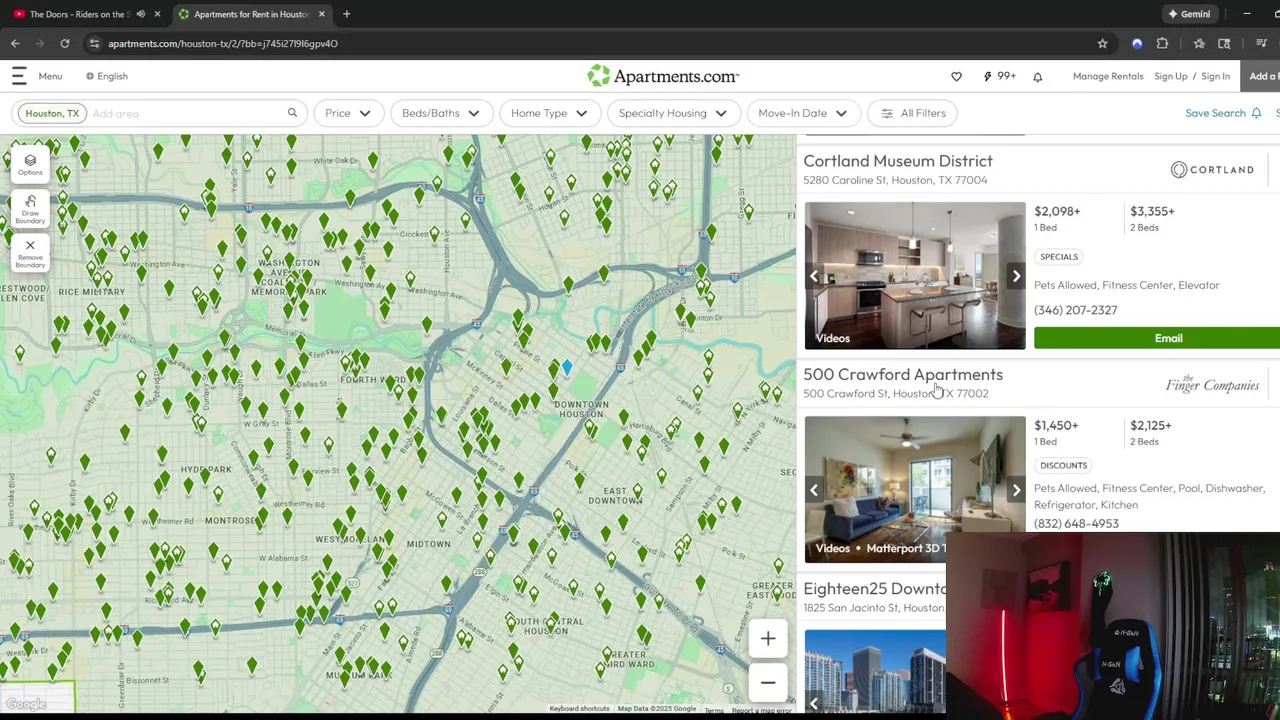Click Videos label on Cortland photo
Screen dimensions: 1280x720
coord(832,338)
